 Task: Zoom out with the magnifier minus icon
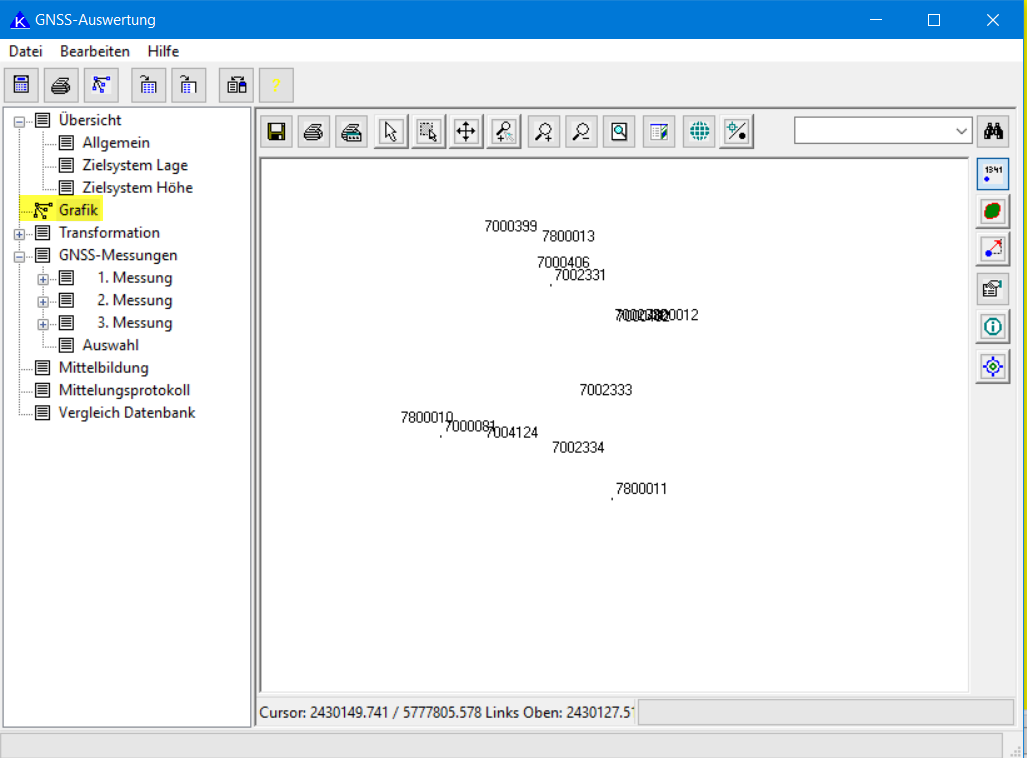(x=582, y=131)
